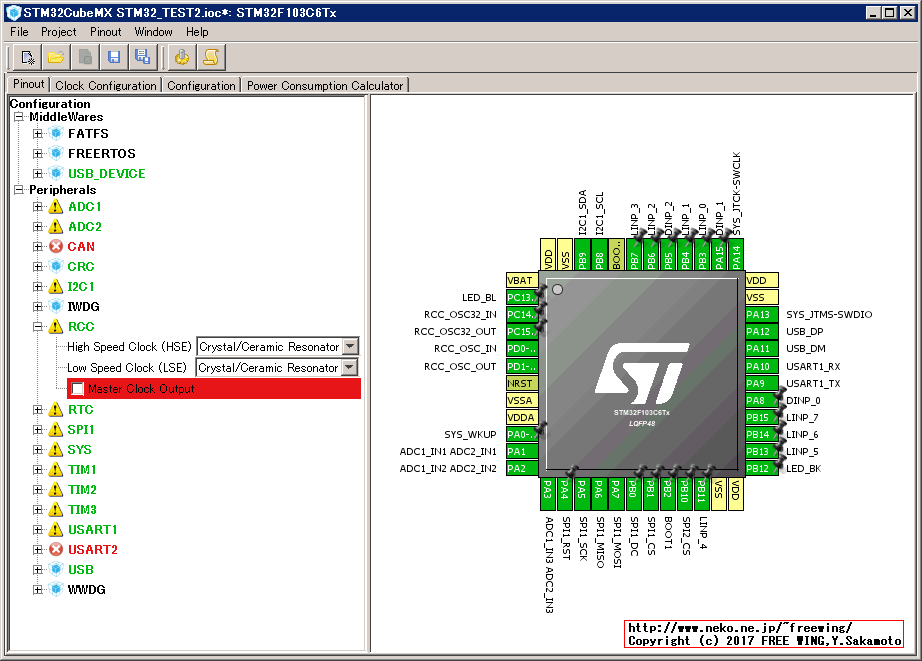Viewport: 922px width, 661px height.
Task: Click the Open Project folder icon
Action: coord(56,57)
